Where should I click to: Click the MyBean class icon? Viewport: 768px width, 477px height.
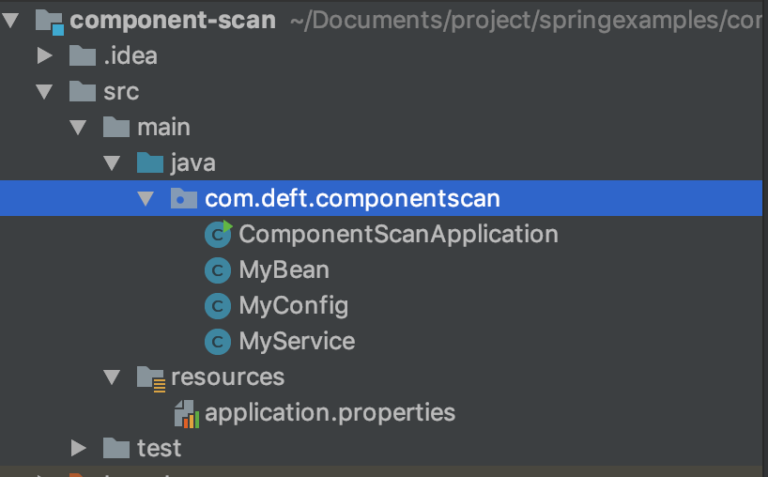[217, 270]
